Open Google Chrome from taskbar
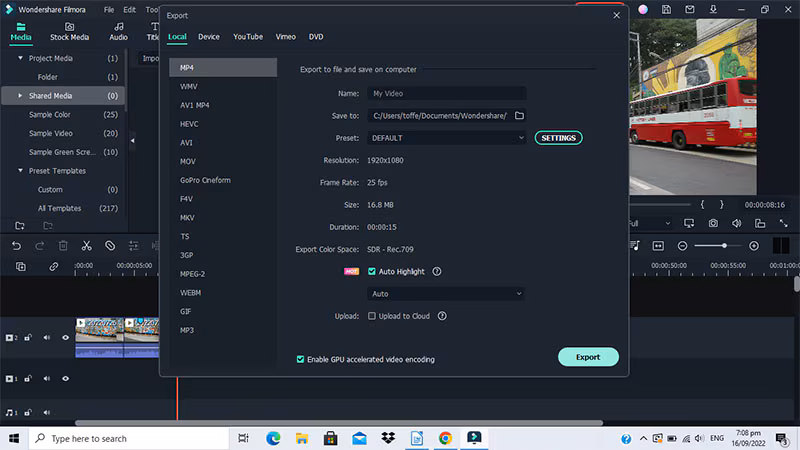This screenshot has height=450, width=800. tap(445, 438)
